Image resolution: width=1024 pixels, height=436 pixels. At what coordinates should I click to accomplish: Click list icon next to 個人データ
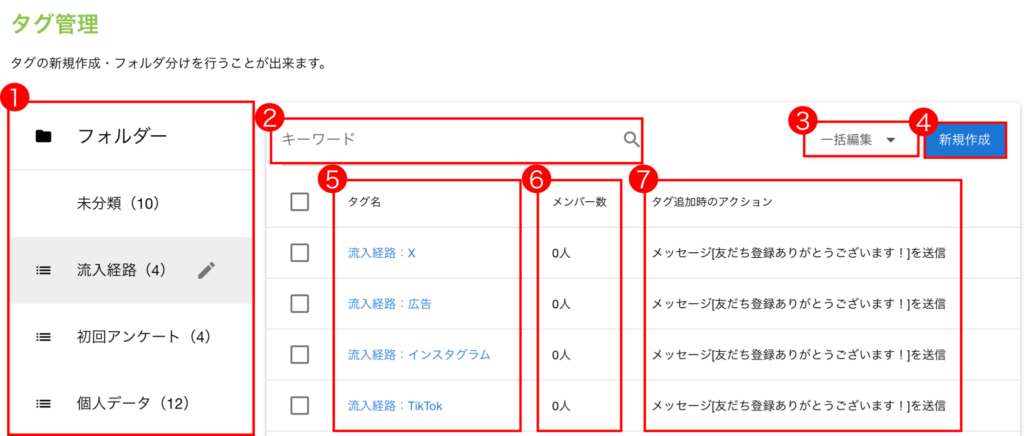point(43,404)
